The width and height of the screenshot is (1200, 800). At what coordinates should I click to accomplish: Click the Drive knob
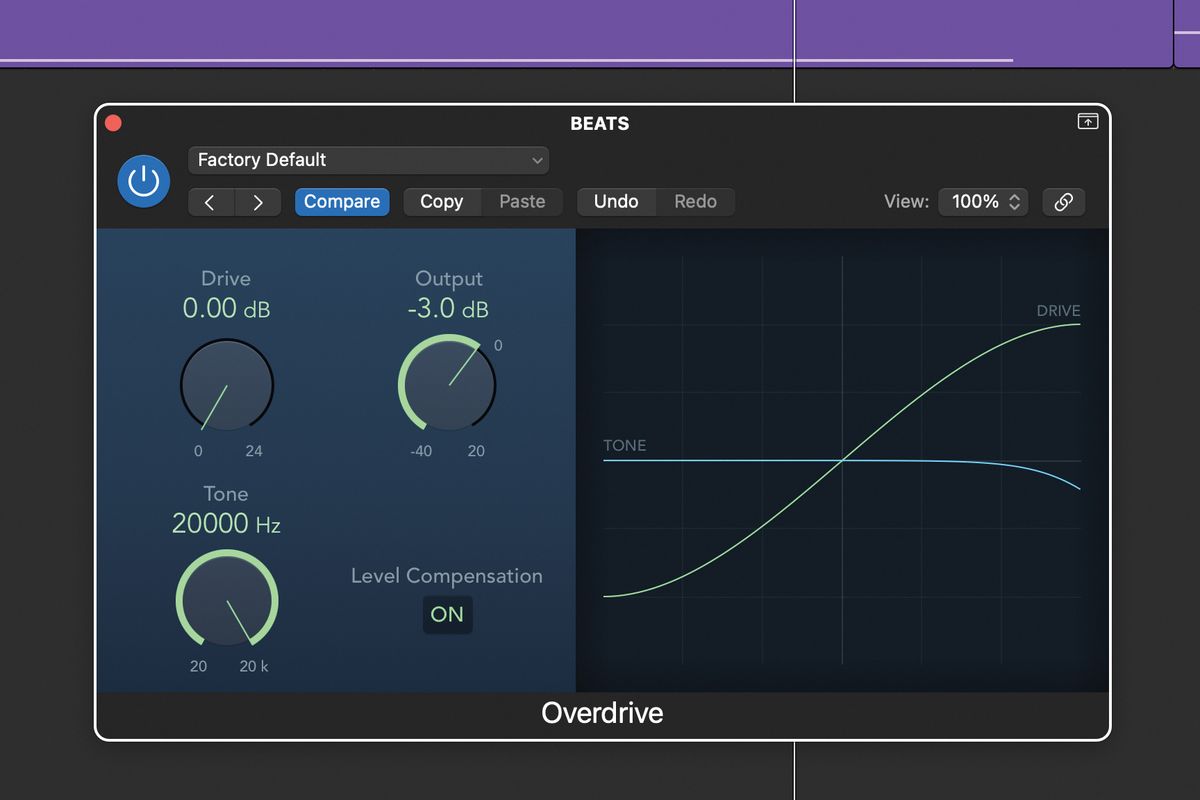point(226,385)
